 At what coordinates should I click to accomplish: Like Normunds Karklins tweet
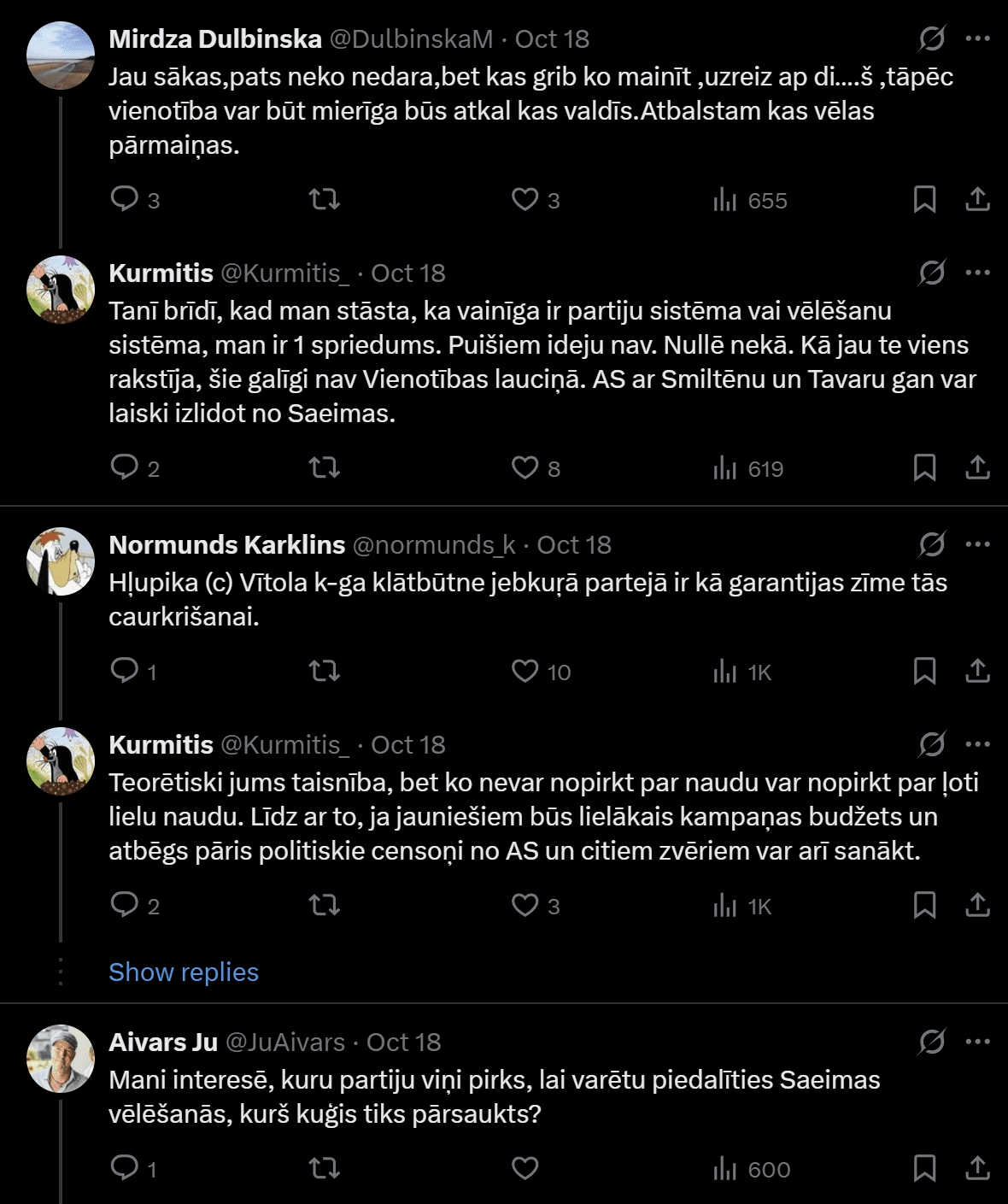[525, 671]
